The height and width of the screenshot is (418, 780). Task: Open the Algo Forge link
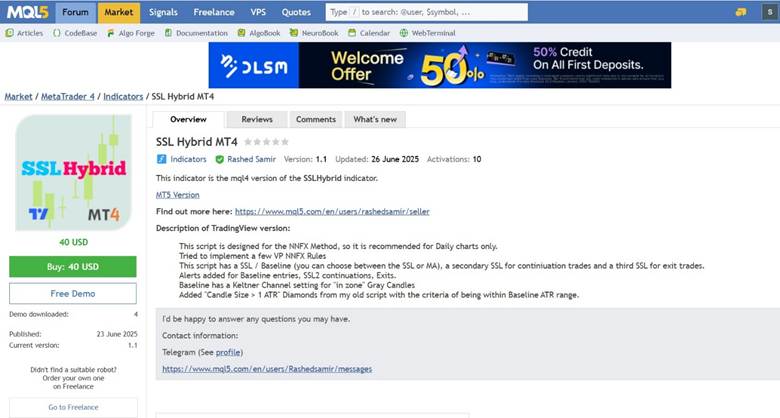point(136,33)
